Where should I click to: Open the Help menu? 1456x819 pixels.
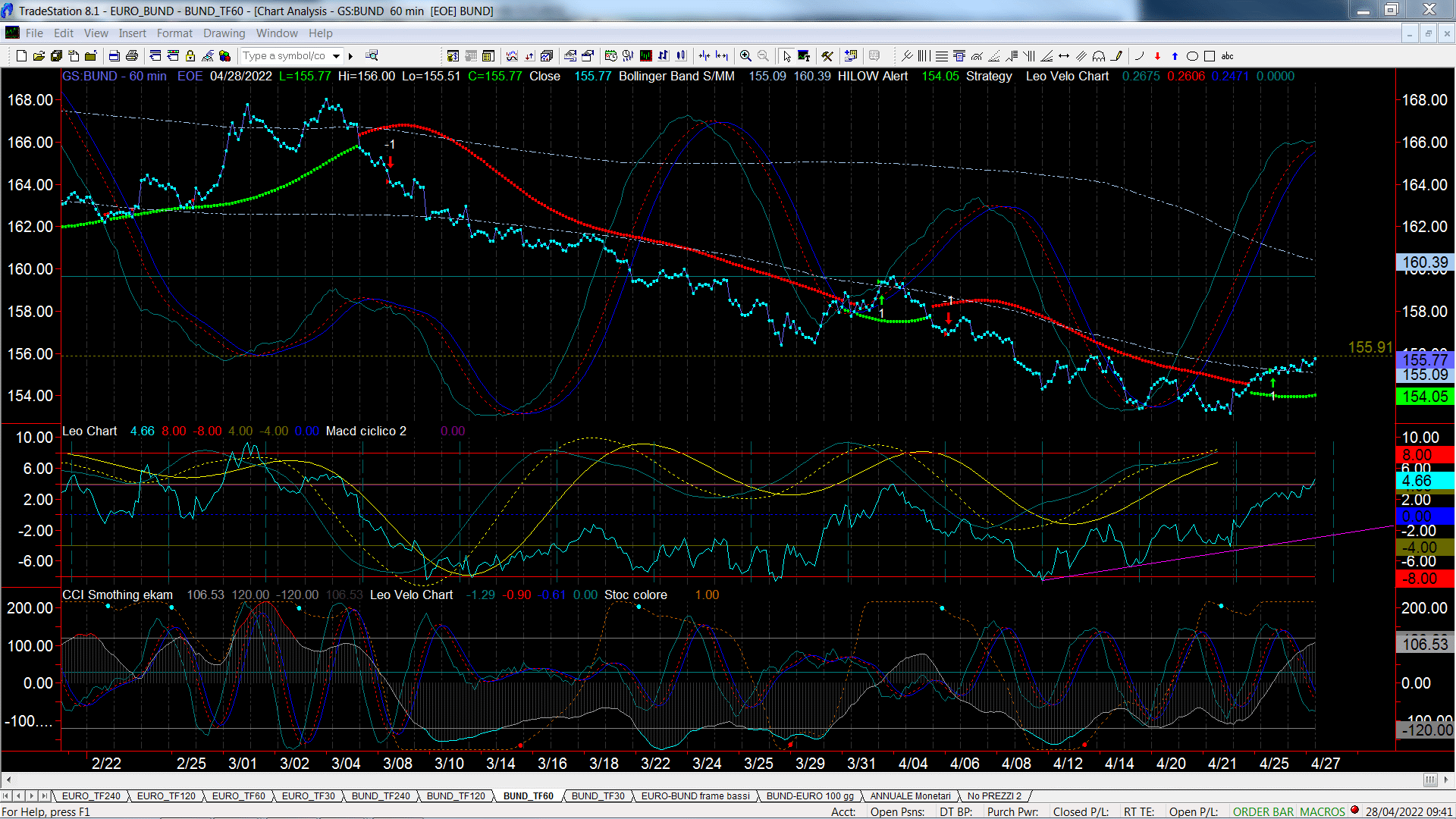(x=320, y=33)
